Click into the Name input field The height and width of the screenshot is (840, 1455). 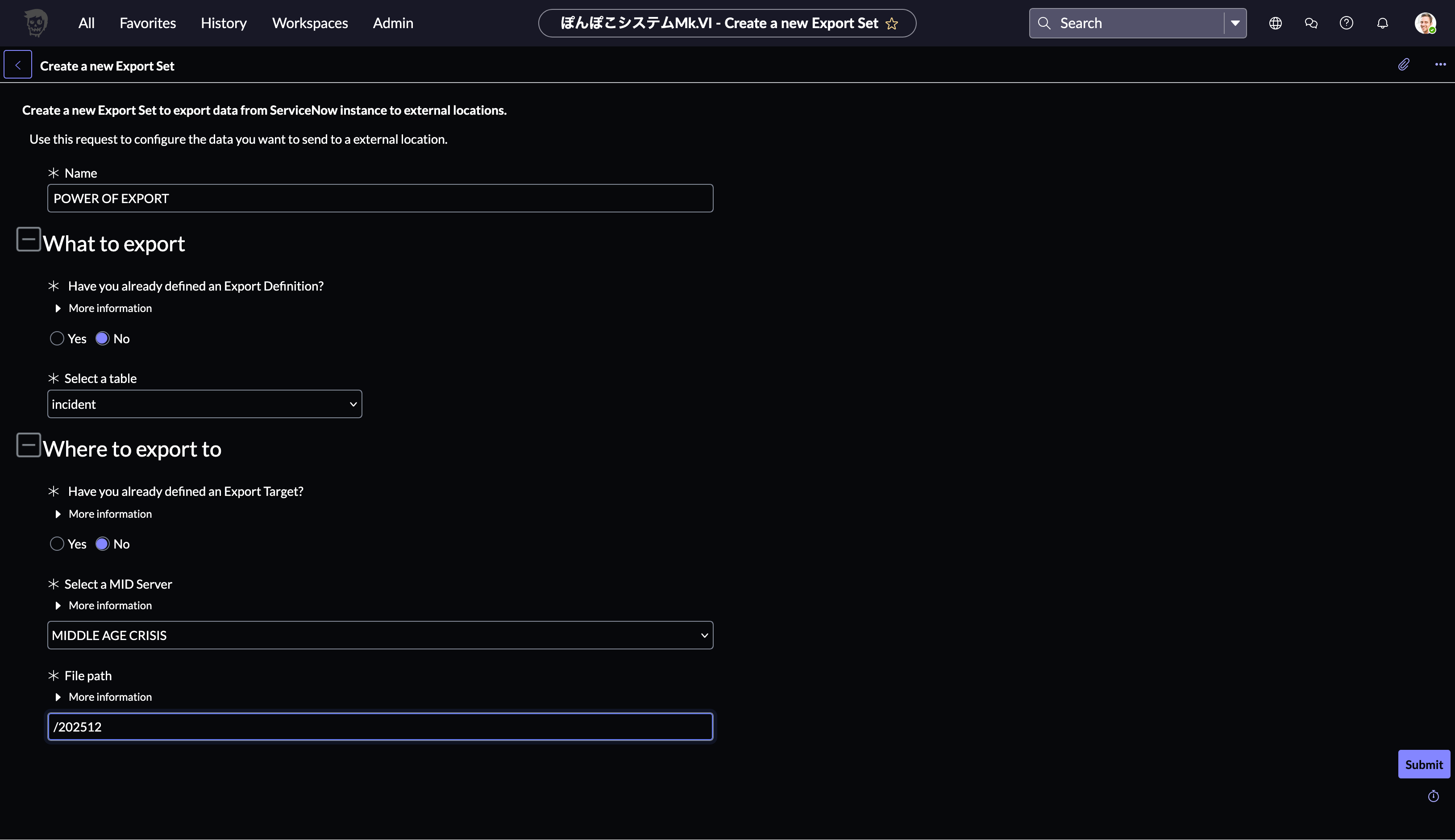pyautogui.click(x=380, y=199)
